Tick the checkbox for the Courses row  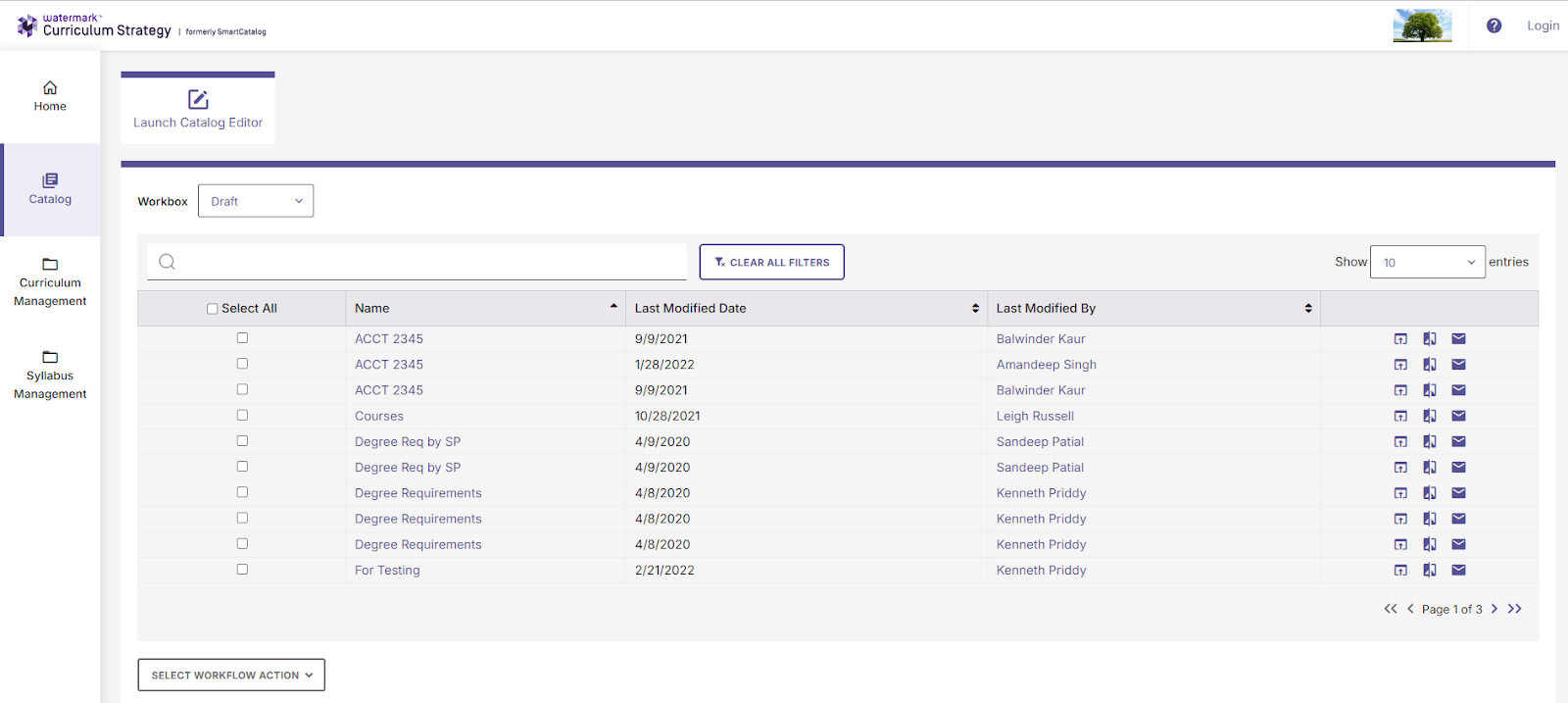tap(242, 416)
